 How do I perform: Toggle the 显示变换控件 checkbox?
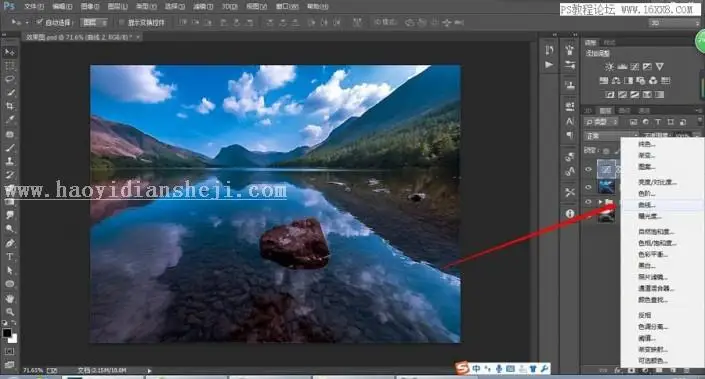pos(121,22)
